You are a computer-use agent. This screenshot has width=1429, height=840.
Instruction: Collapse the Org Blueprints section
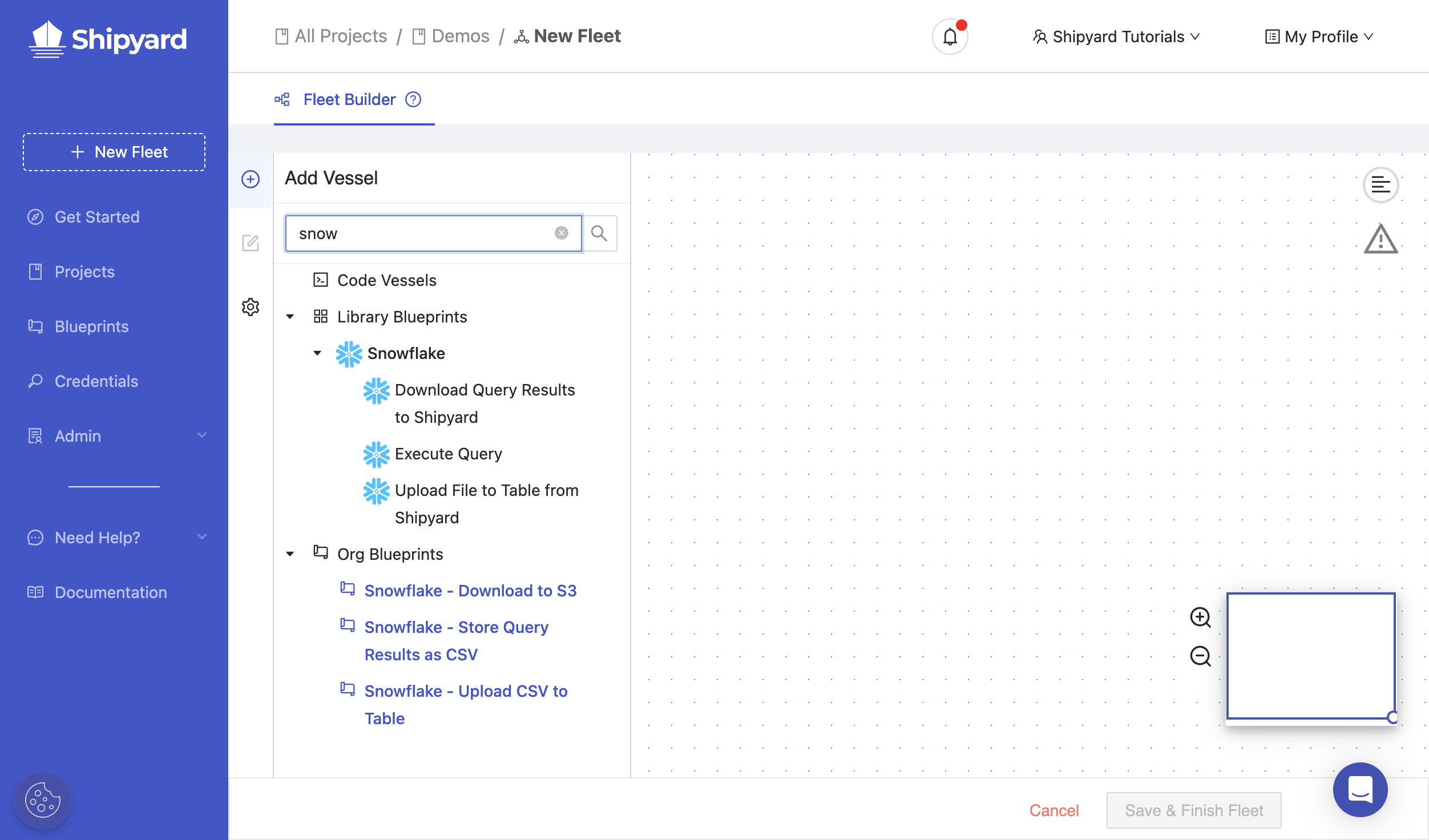[x=290, y=553]
